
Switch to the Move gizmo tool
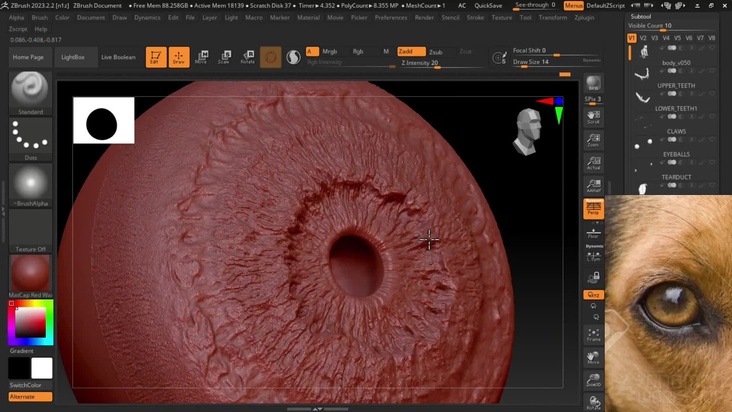click(201, 57)
